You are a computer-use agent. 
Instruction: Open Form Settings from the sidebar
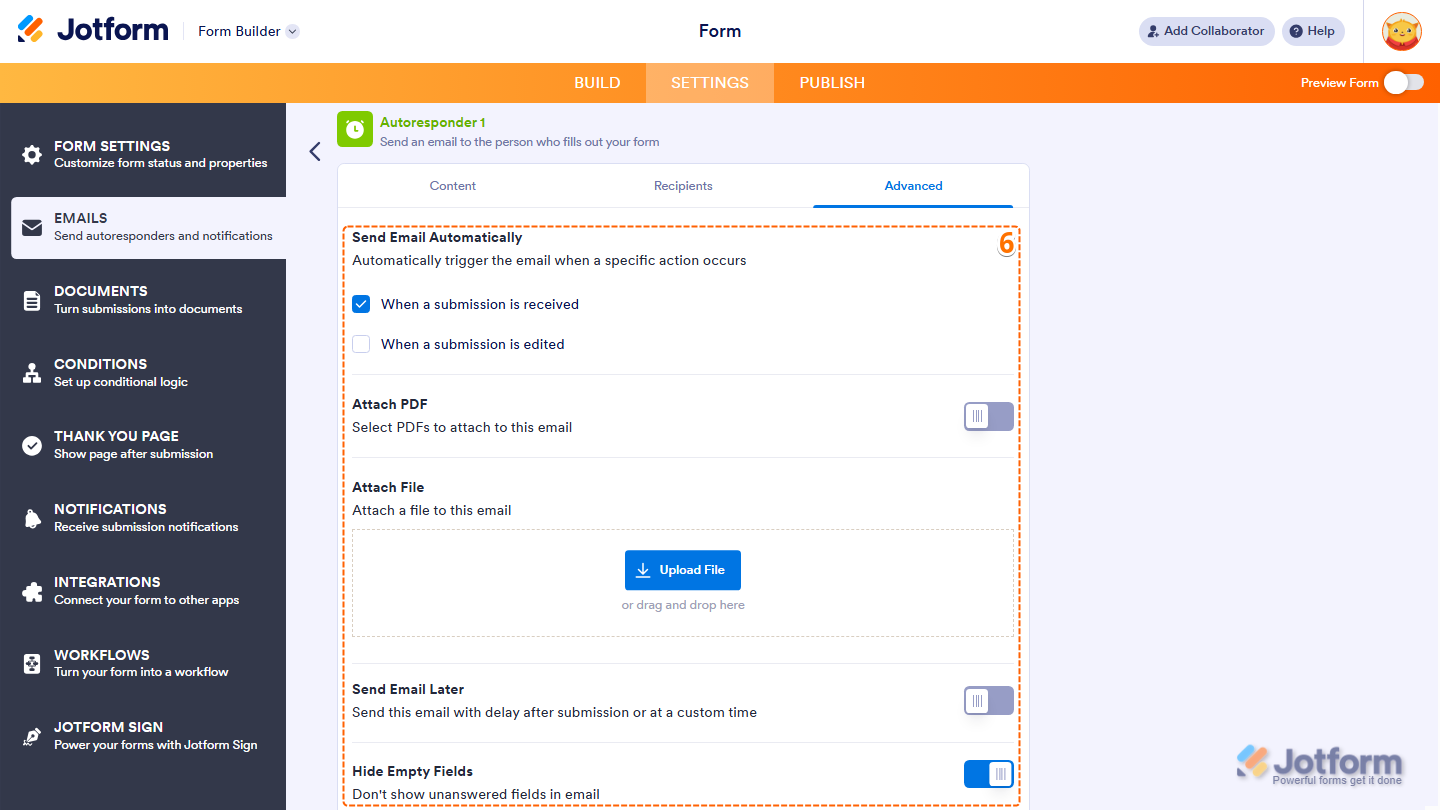coord(32,153)
